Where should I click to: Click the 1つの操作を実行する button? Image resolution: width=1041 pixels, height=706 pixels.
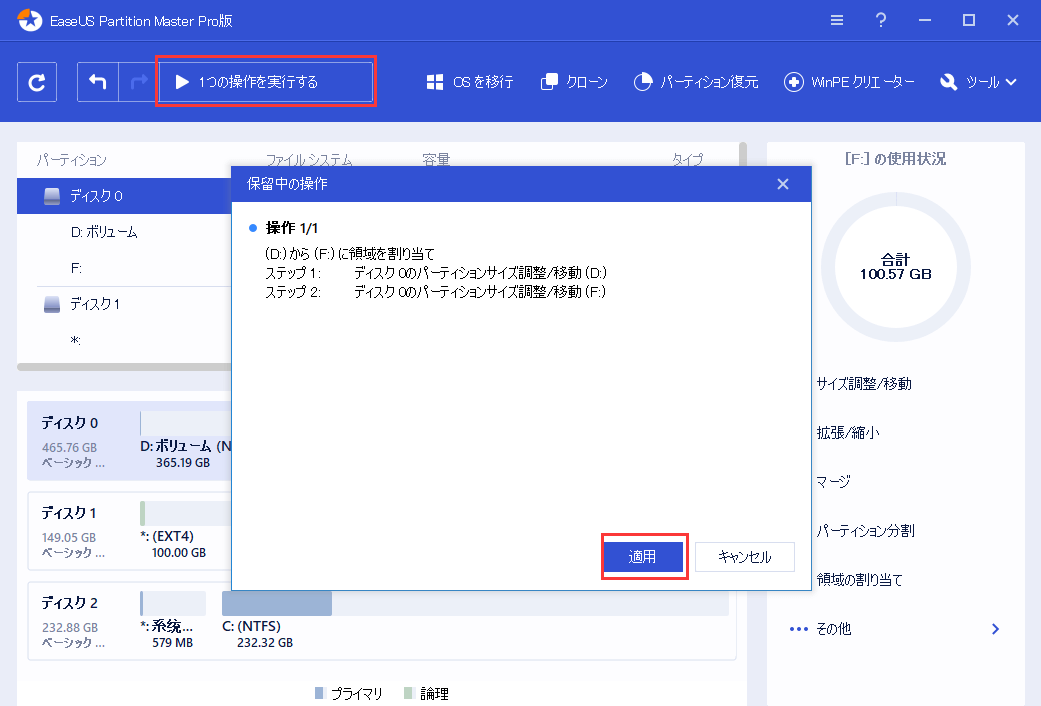click(266, 81)
